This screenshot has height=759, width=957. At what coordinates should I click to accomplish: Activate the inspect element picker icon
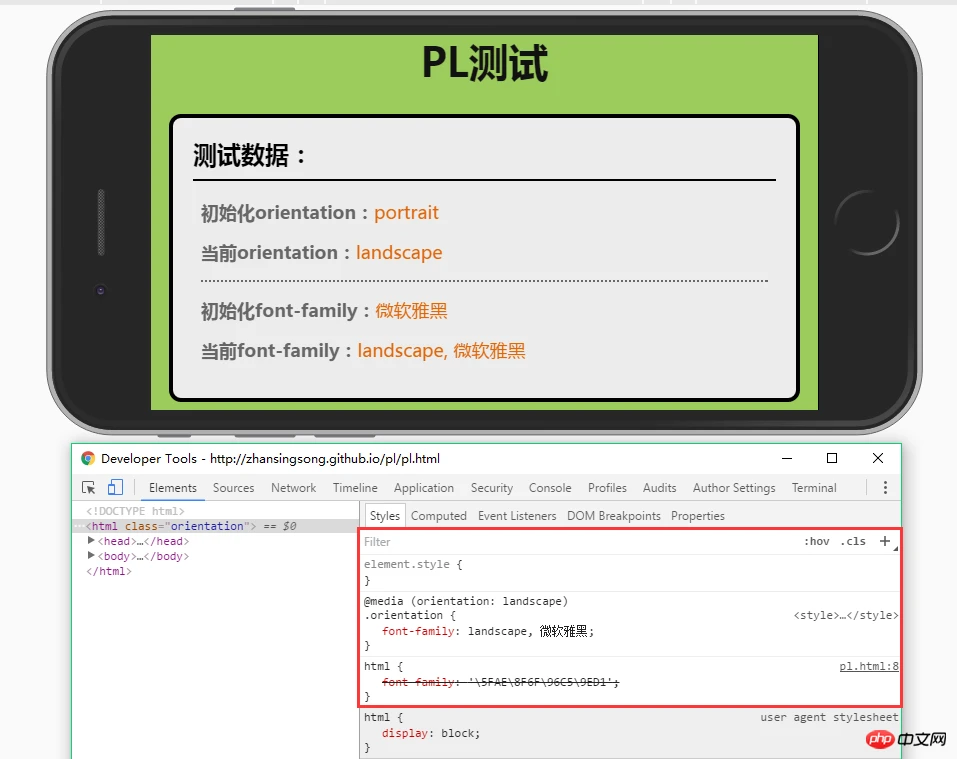tap(89, 488)
